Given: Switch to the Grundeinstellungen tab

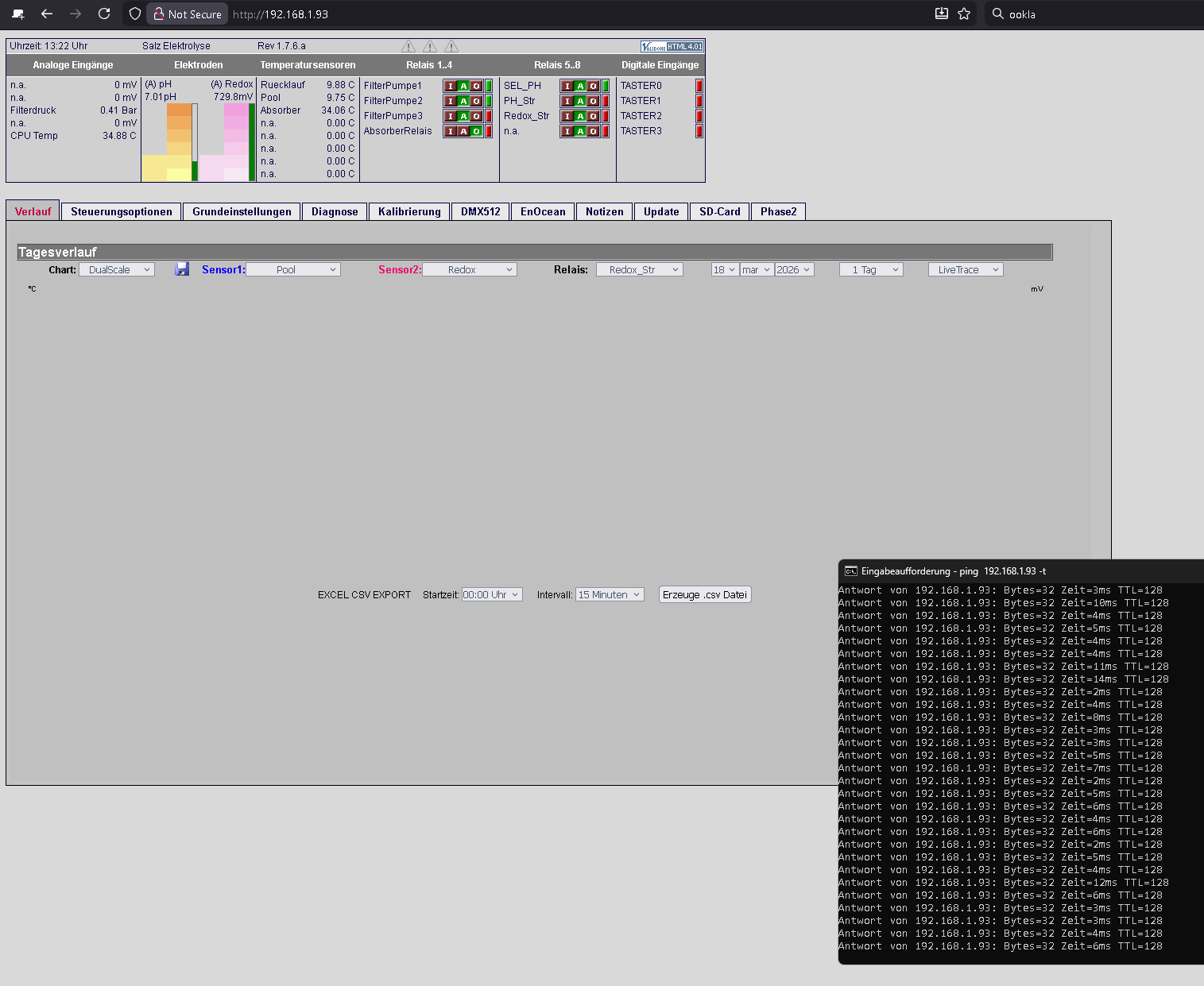Looking at the screenshot, I should pos(242,211).
